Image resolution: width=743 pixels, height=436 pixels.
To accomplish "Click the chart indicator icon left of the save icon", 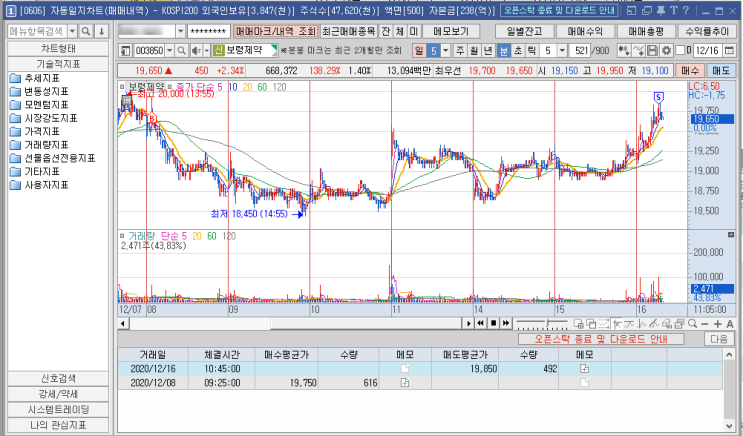I will [639, 50].
